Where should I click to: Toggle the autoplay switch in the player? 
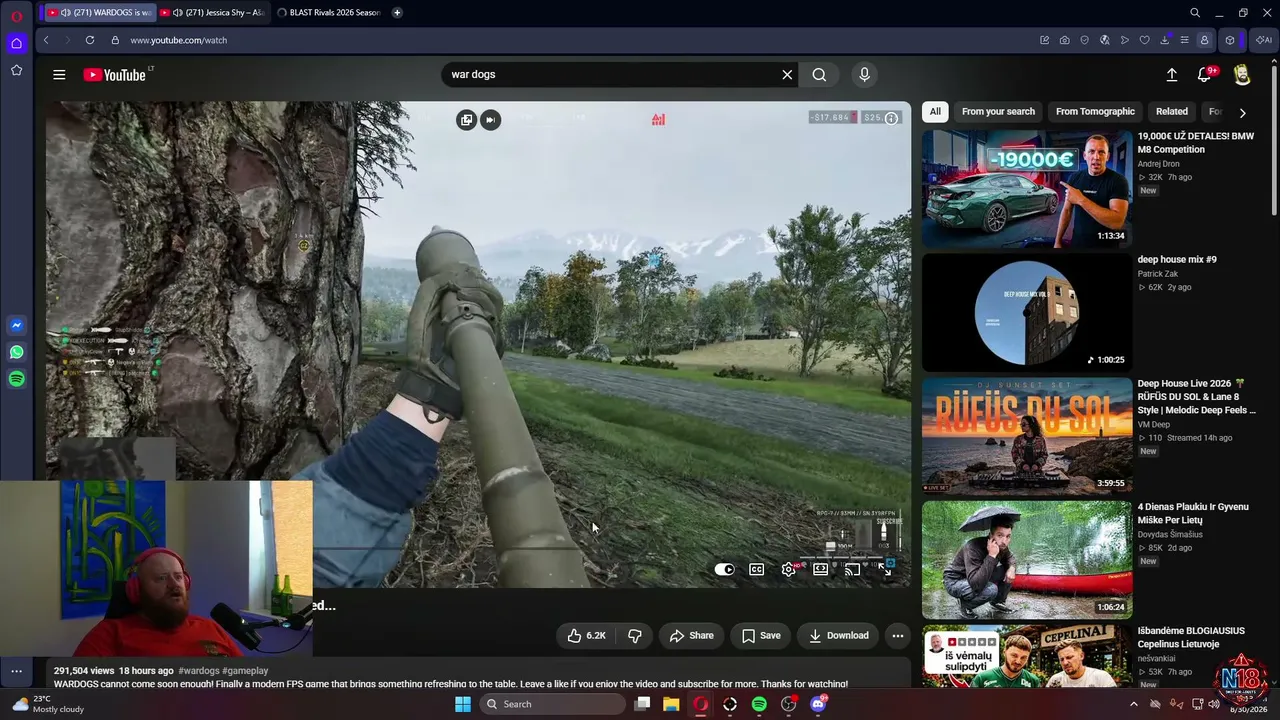click(725, 569)
